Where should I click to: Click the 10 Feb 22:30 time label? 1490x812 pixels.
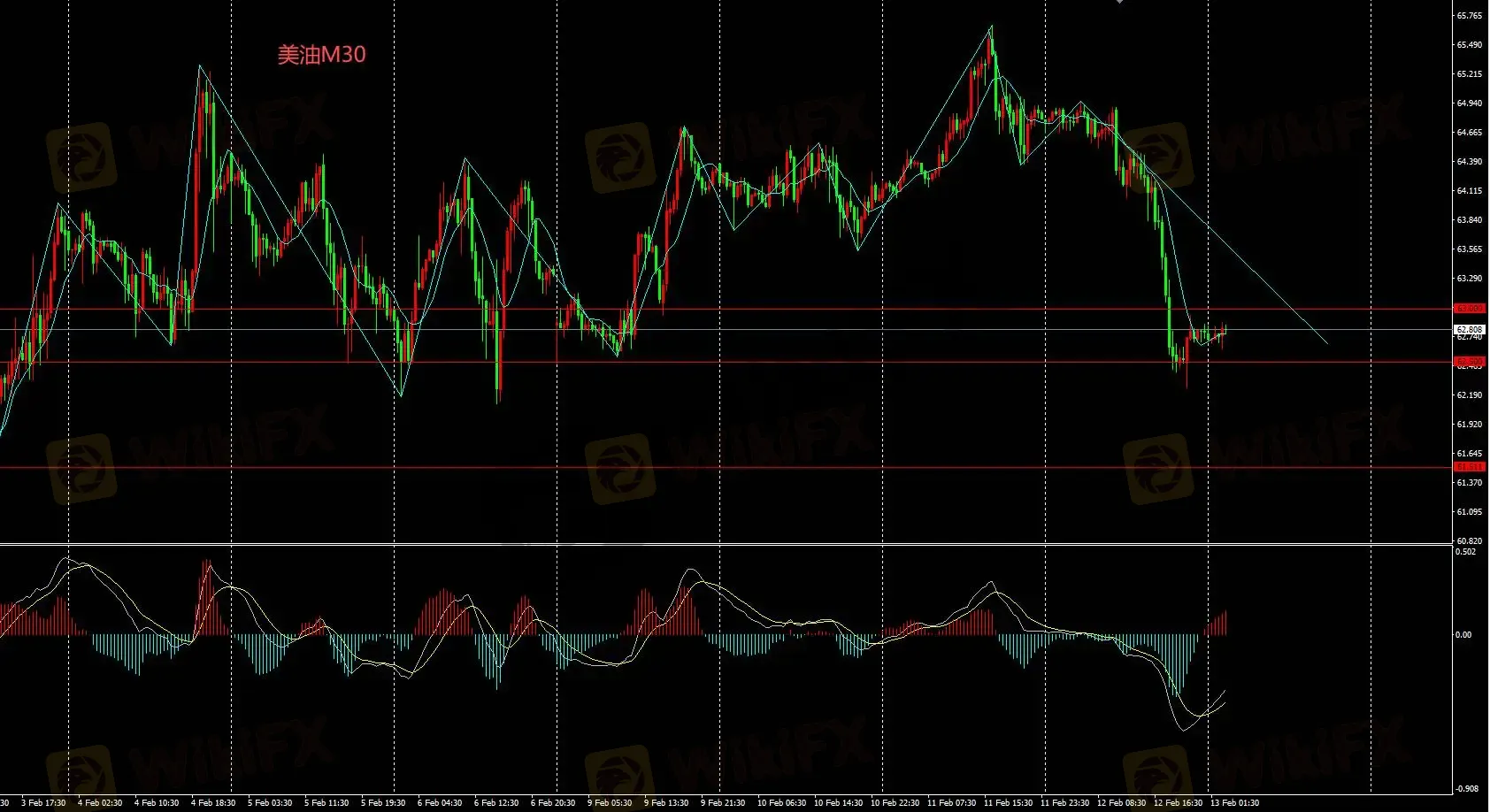click(x=895, y=803)
